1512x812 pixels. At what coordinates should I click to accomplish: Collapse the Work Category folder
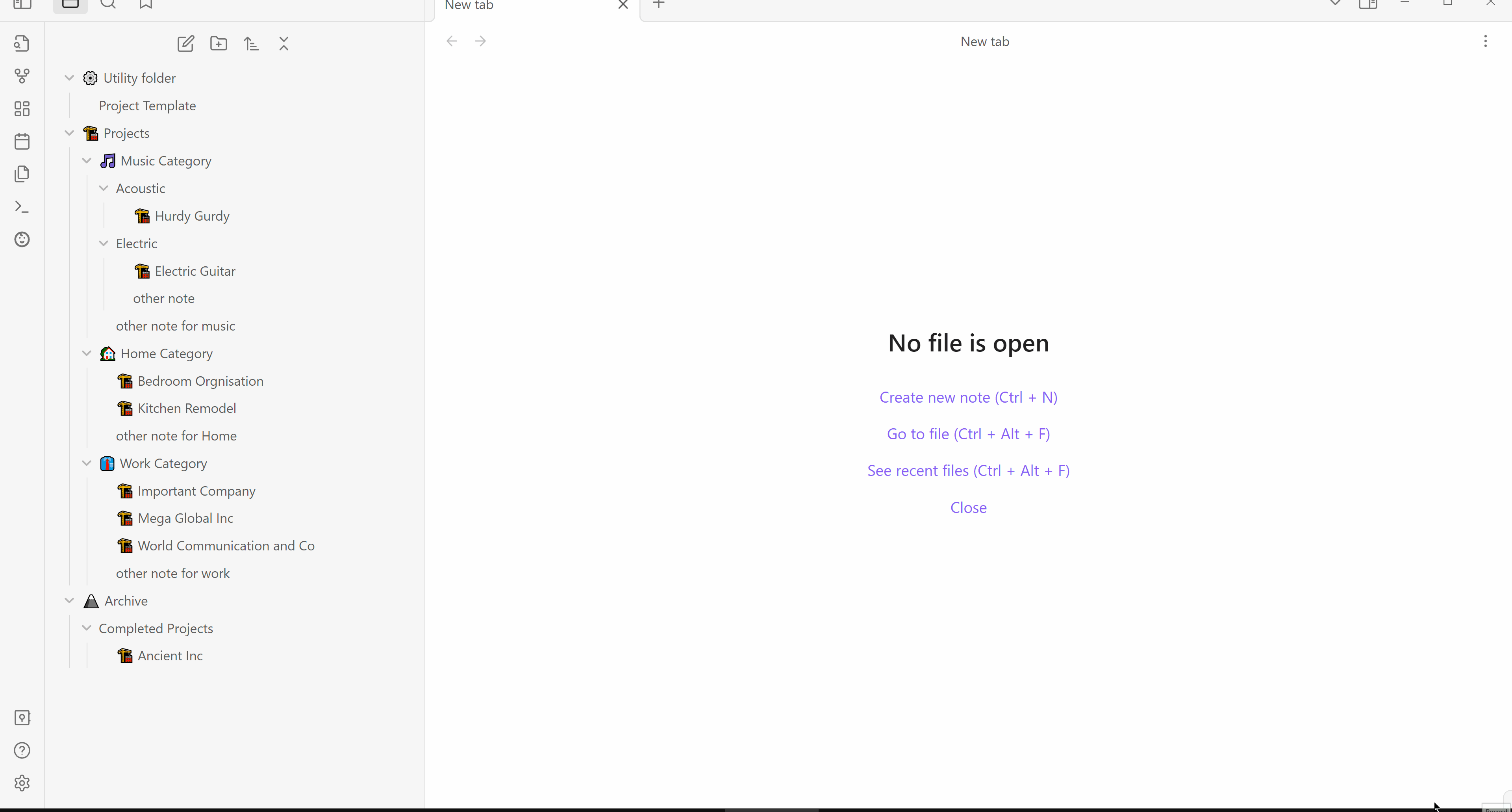tap(86, 463)
